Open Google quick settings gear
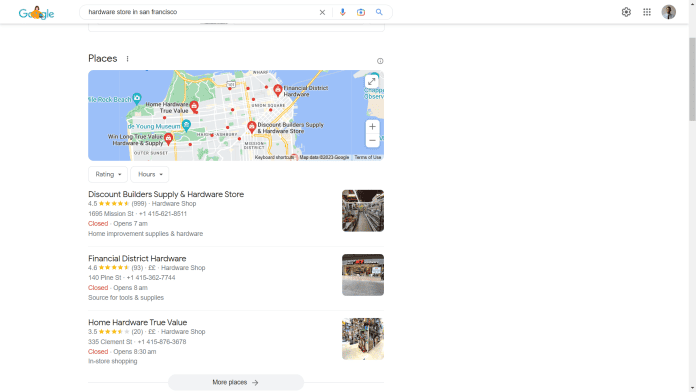Screen dimensions: 696x392 pyautogui.click(x=626, y=12)
